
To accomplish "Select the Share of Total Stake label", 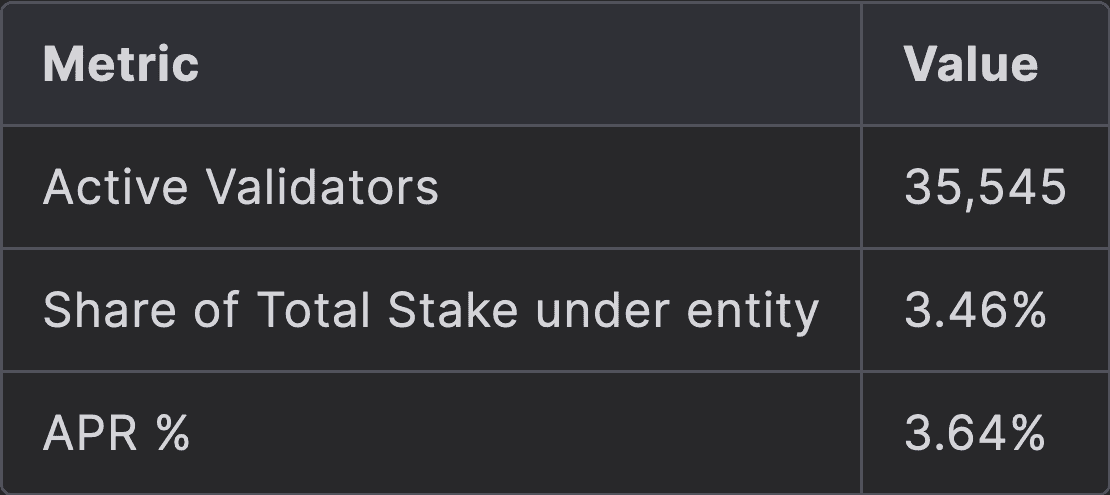I will pyautogui.click(x=430, y=311).
